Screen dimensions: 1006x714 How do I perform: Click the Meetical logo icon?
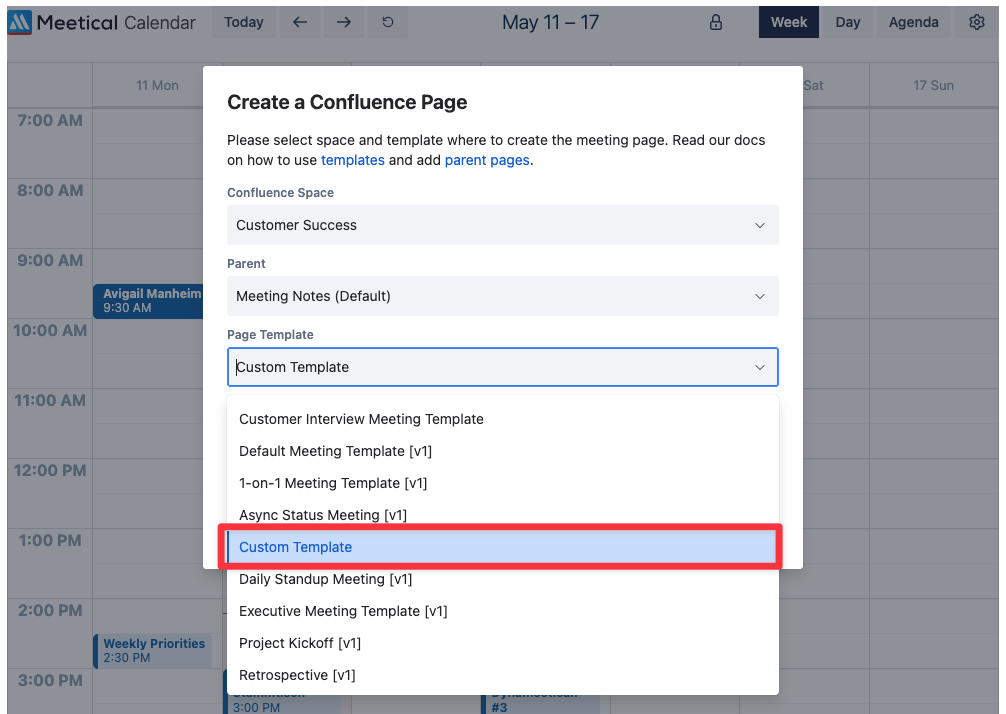19,22
